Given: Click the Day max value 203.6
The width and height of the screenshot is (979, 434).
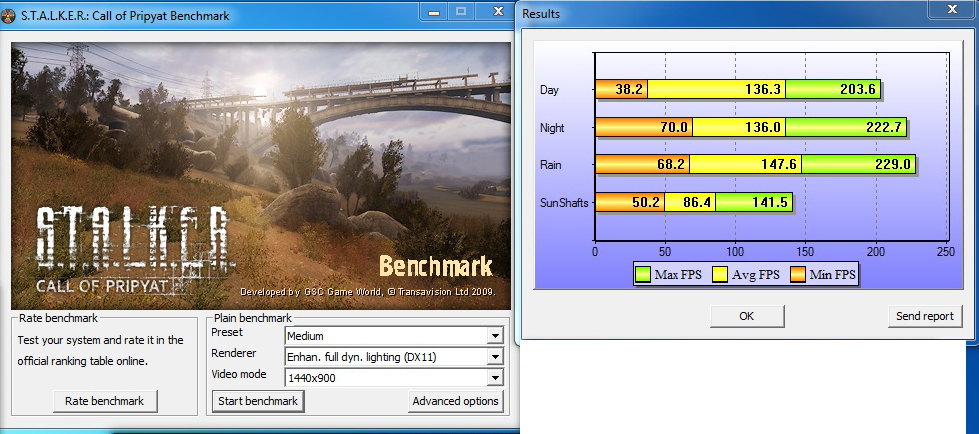Looking at the screenshot, I should click(x=857, y=90).
